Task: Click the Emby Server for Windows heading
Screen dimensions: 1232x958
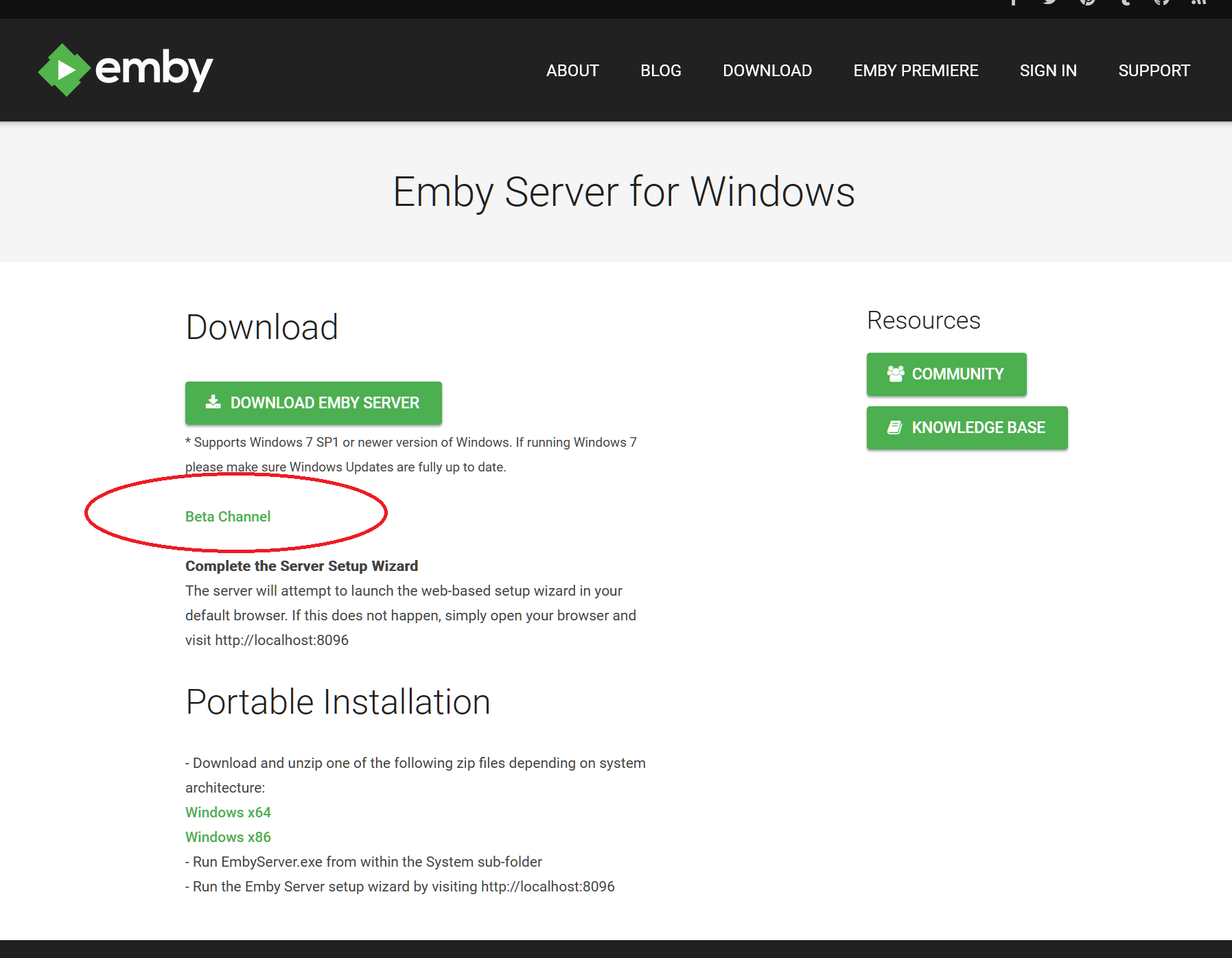Action: point(624,192)
